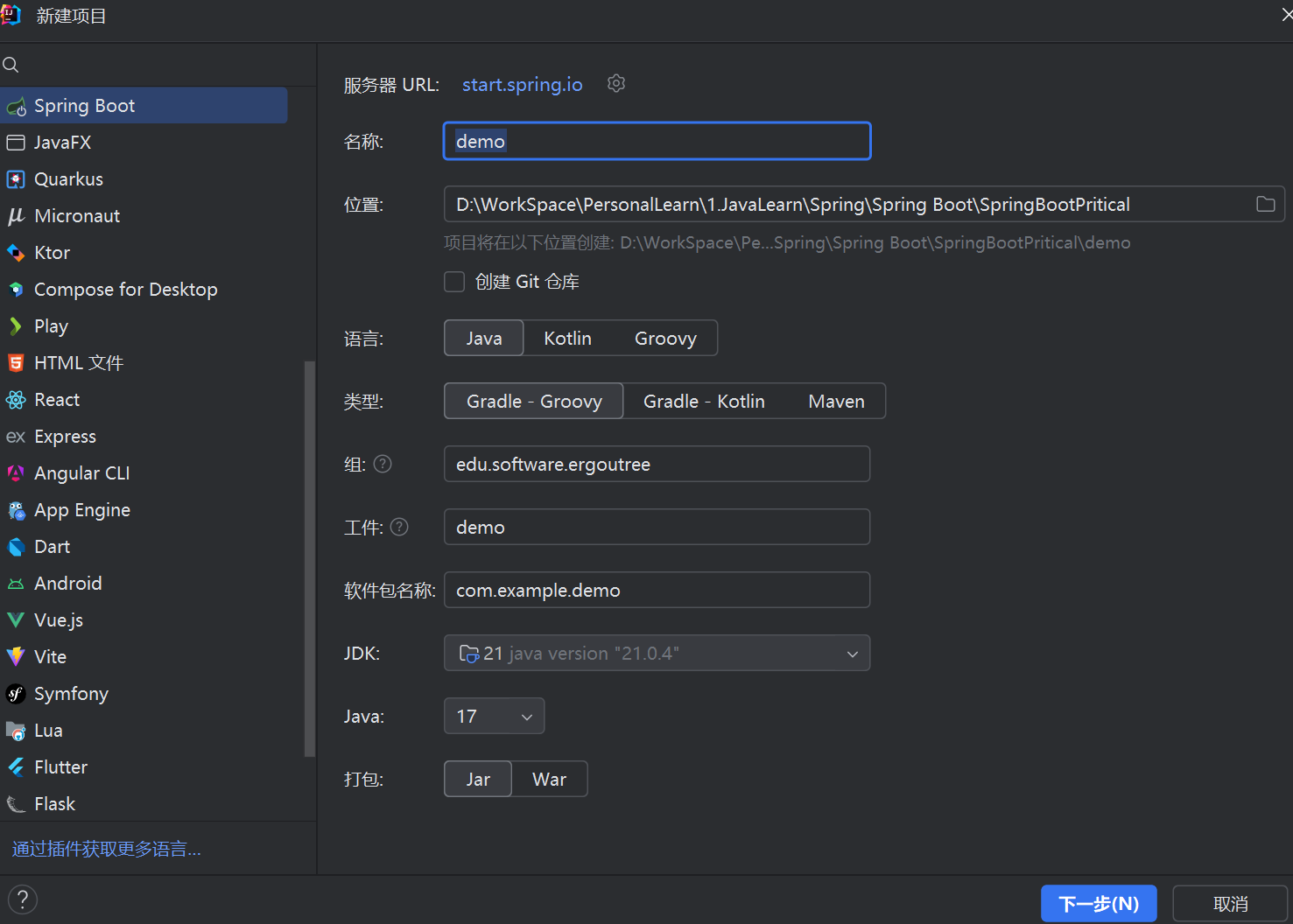Choose the JavaFX project icon
Image resolution: width=1293 pixels, height=924 pixels.
pos(16,143)
